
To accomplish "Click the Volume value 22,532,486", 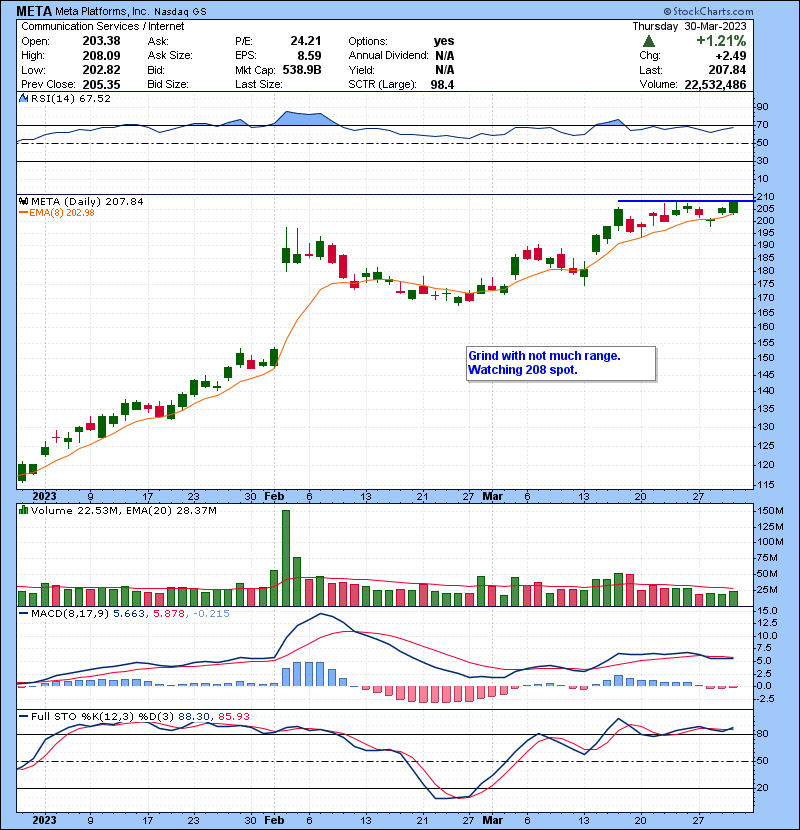I will 715,85.
